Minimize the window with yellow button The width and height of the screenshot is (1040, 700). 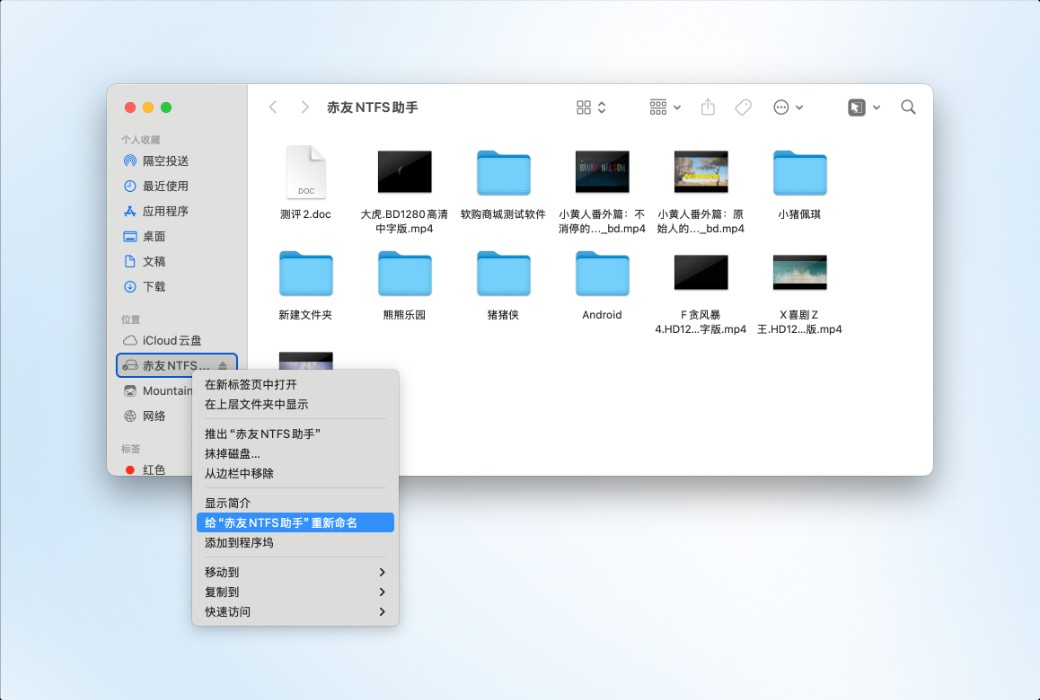pyautogui.click(x=148, y=107)
